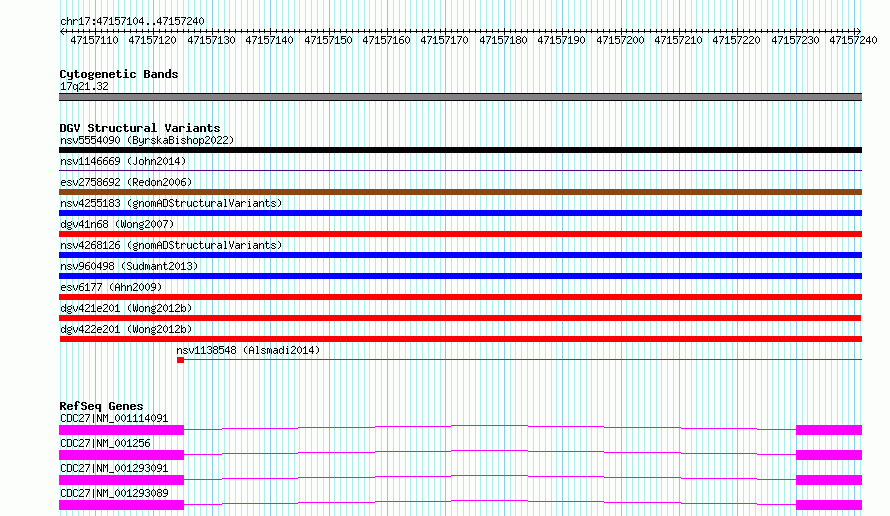The image size is (890, 516).
Task: Open the RefSeq Genes track title
Action: [101, 406]
